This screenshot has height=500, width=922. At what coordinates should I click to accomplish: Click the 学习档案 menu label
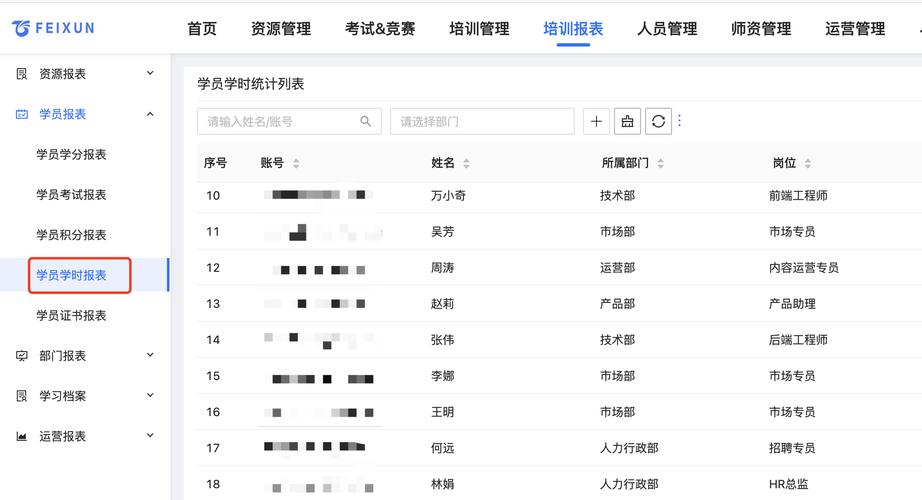(62, 396)
